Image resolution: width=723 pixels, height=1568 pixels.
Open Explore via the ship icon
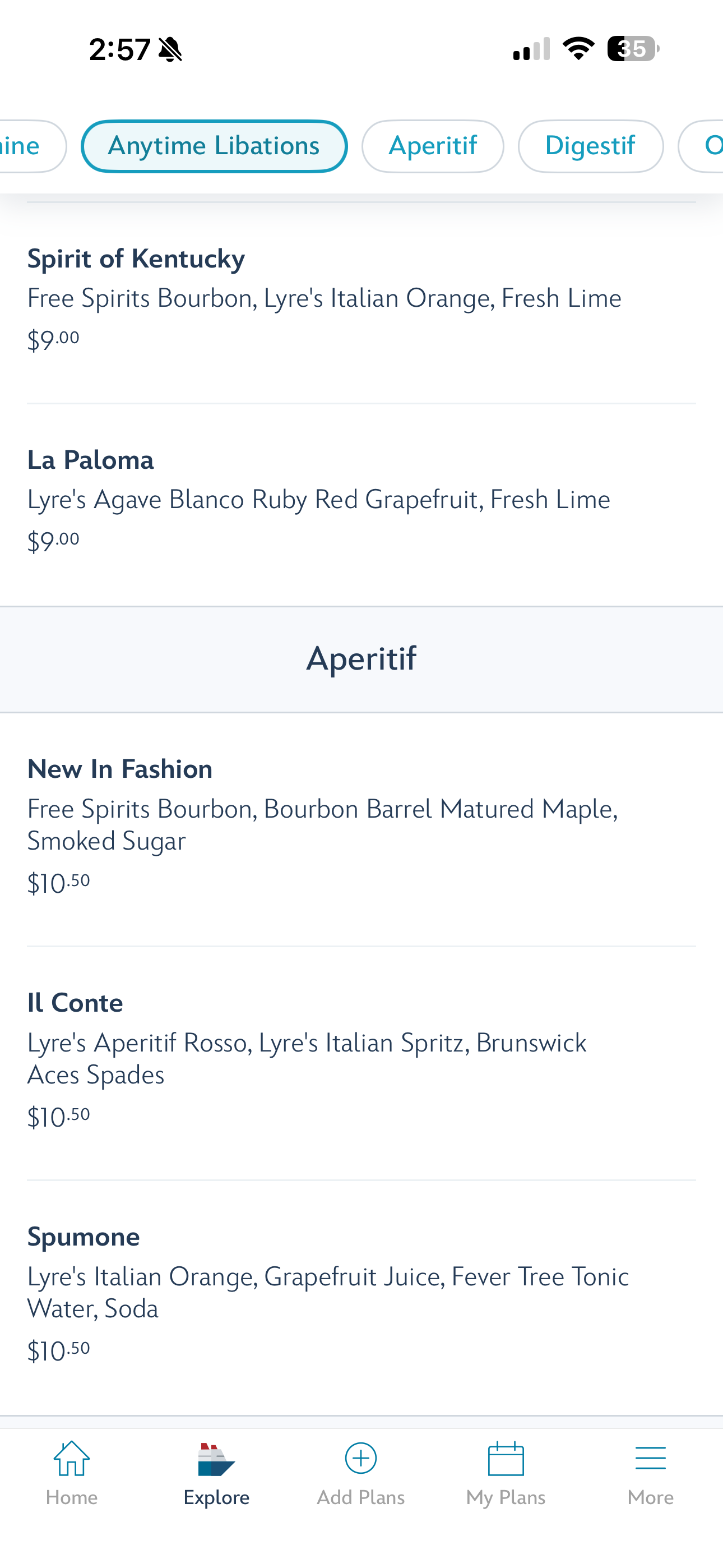[x=216, y=1459]
